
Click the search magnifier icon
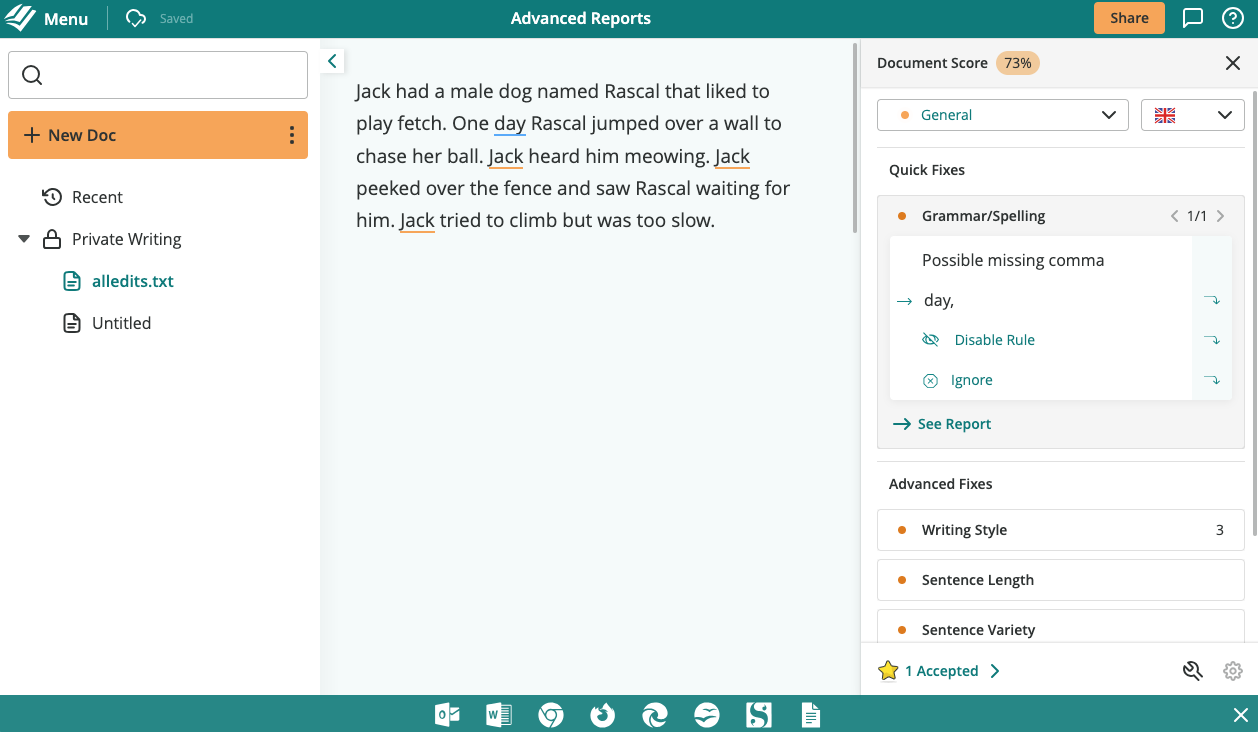pyautogui.click(x=32, y=75)
